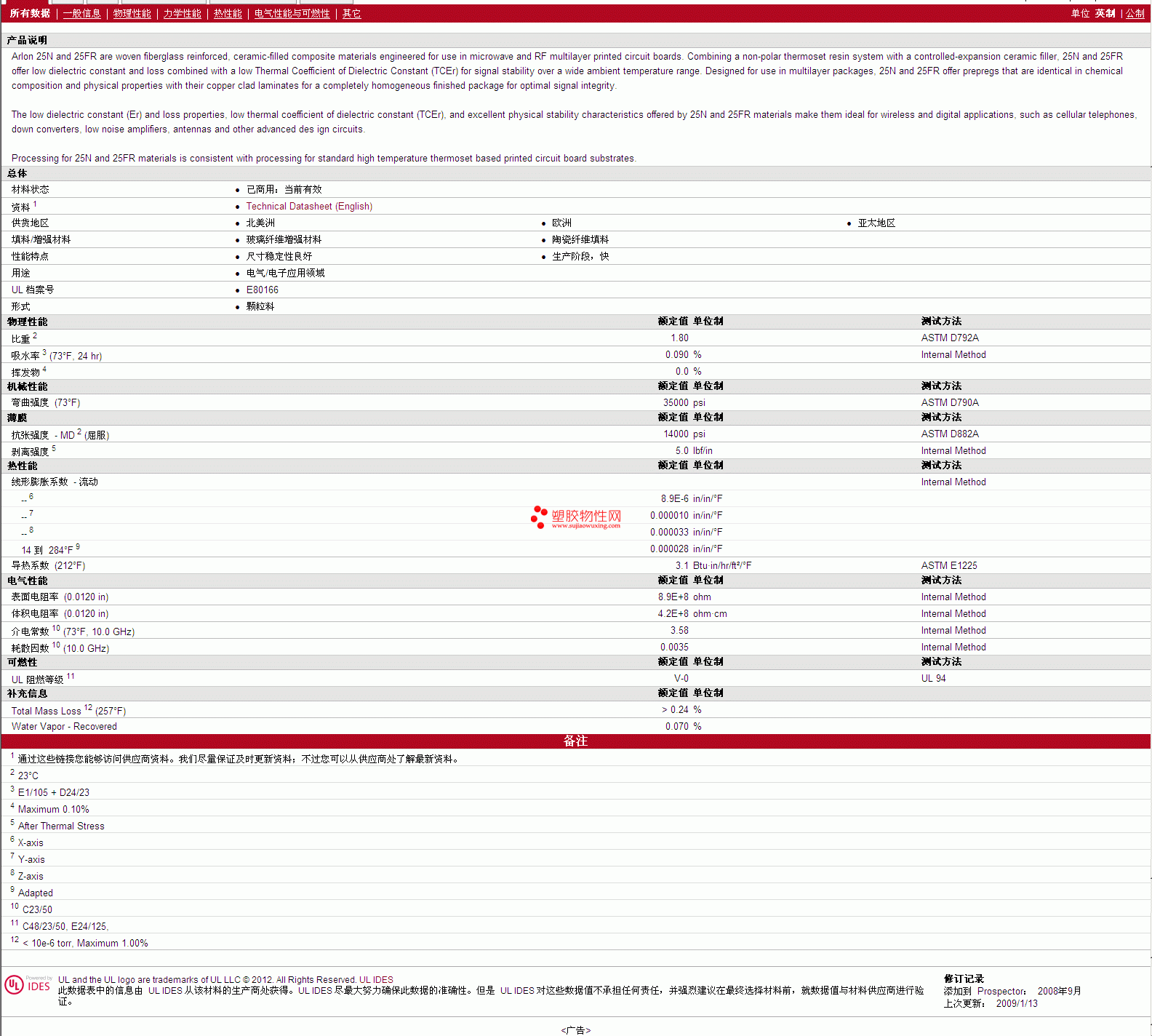The width and height of the screenshot is (1152, 1036).
Task: Select dissipation factor value 0.0035
Action: (x=674, y=647)
